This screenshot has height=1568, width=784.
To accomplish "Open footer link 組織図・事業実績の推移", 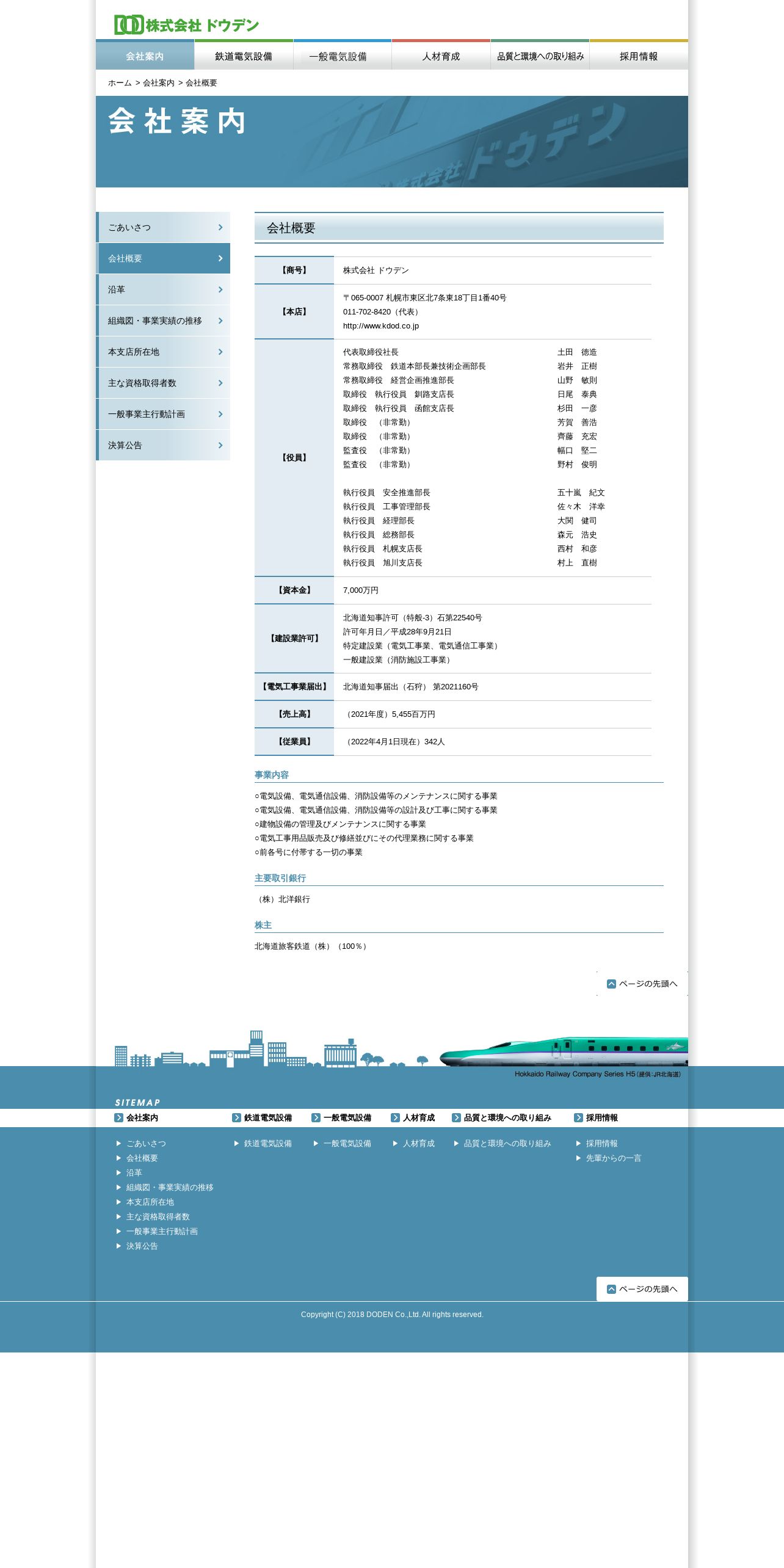I will (170, 1187).
